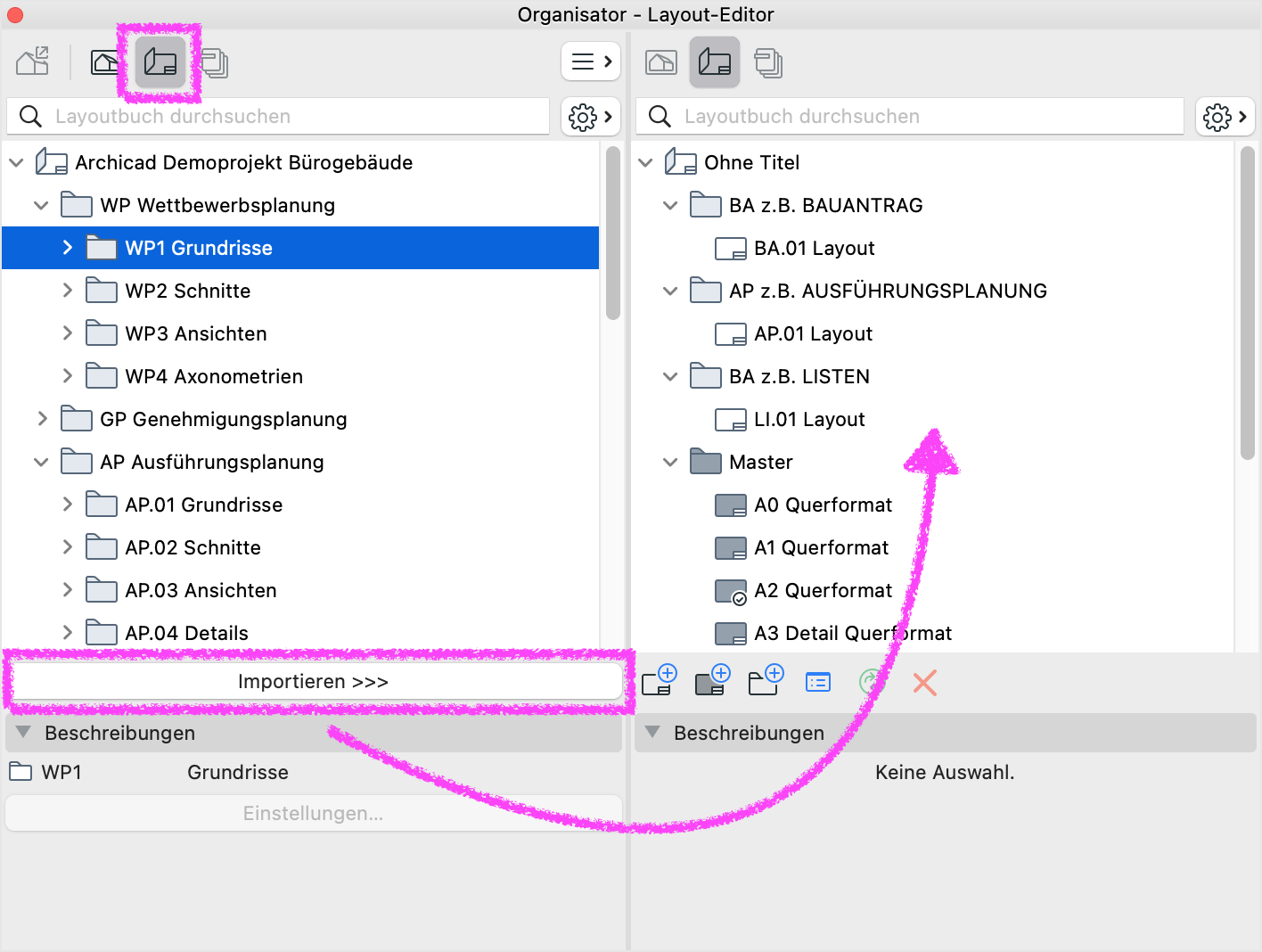Switch right pane to Publisher Sets
This screenshot has height=952, width=1262.
(768, 63)
